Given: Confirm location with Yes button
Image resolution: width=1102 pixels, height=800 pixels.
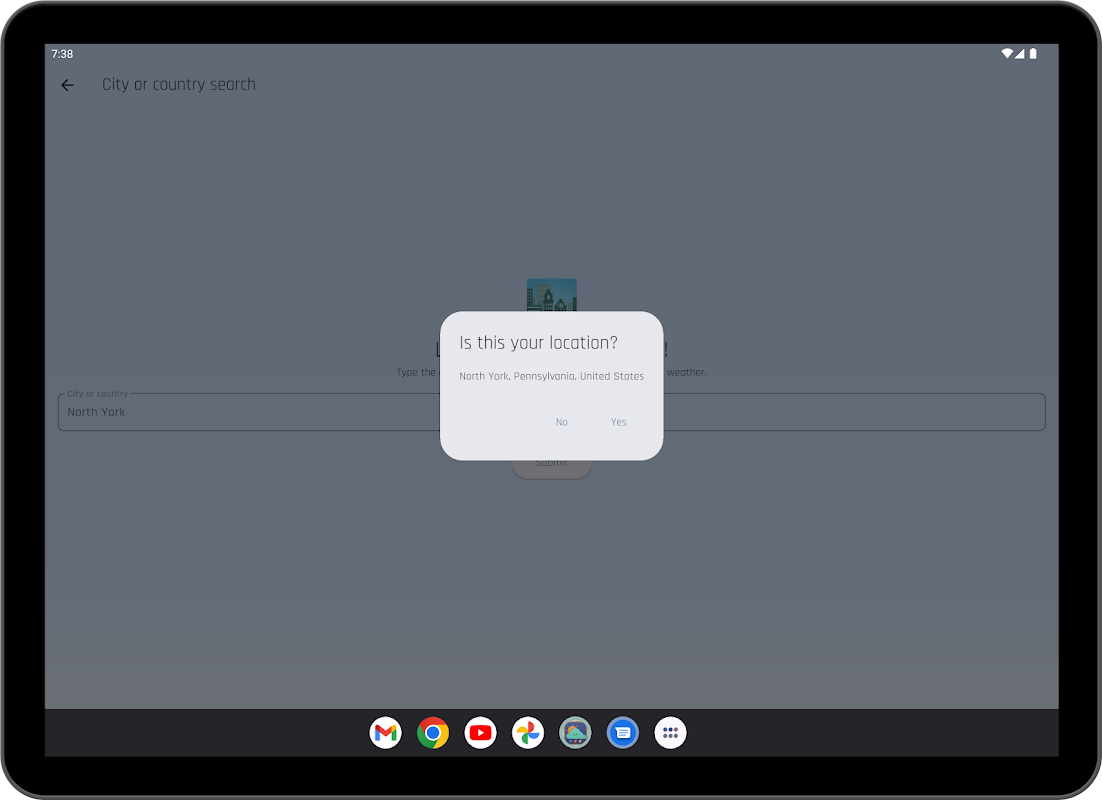Looking at the screenshot, I should pos(618,422).
